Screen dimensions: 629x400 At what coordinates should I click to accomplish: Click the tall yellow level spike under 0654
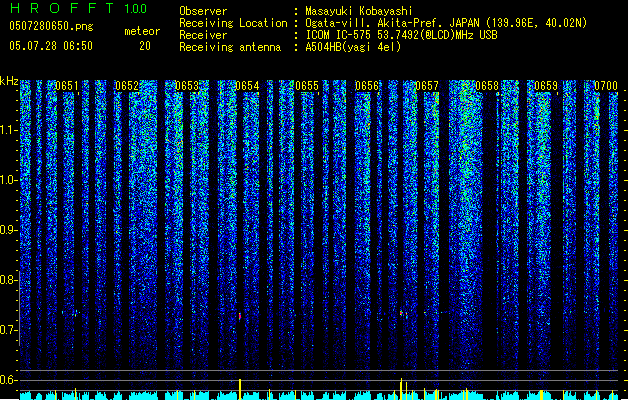(240, 389)
